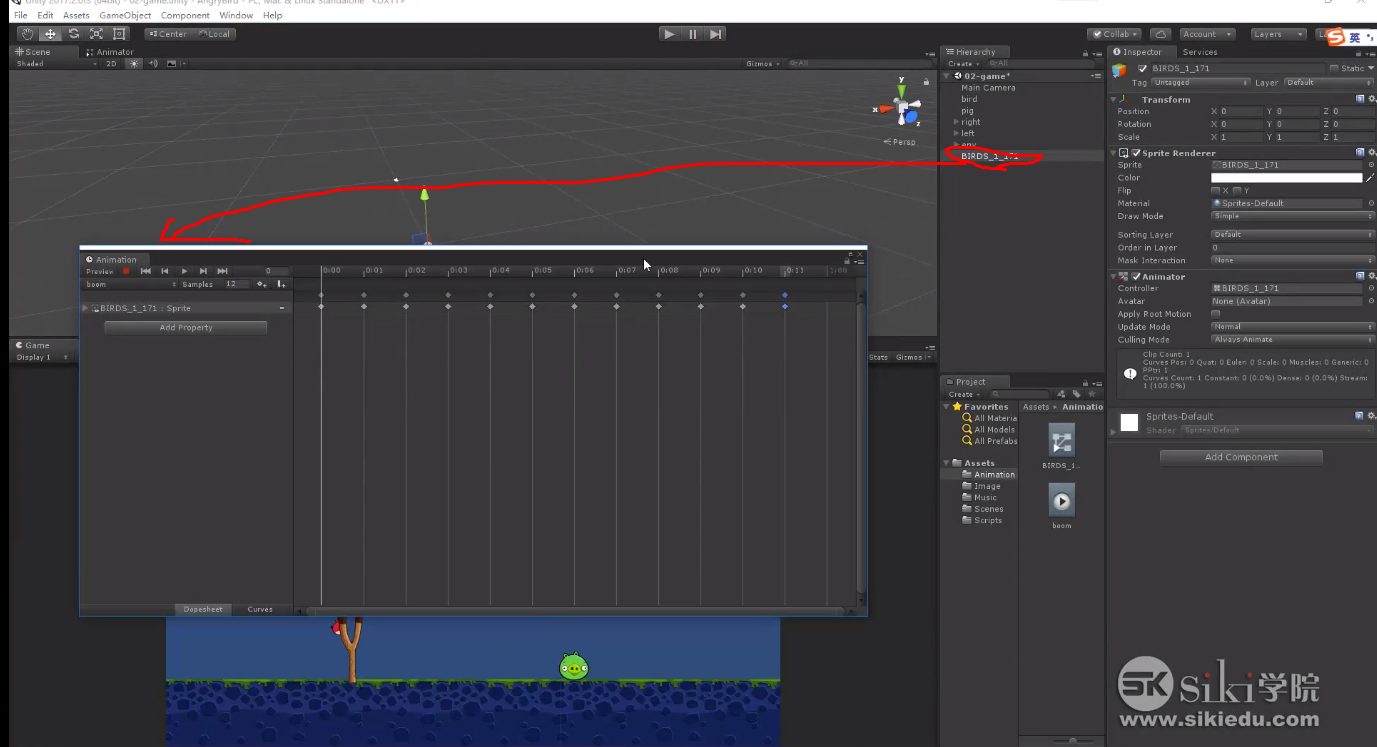The width and height of the screenshot is (1377, 747).
Task: Play the boom animation clip
Action: 184,271
